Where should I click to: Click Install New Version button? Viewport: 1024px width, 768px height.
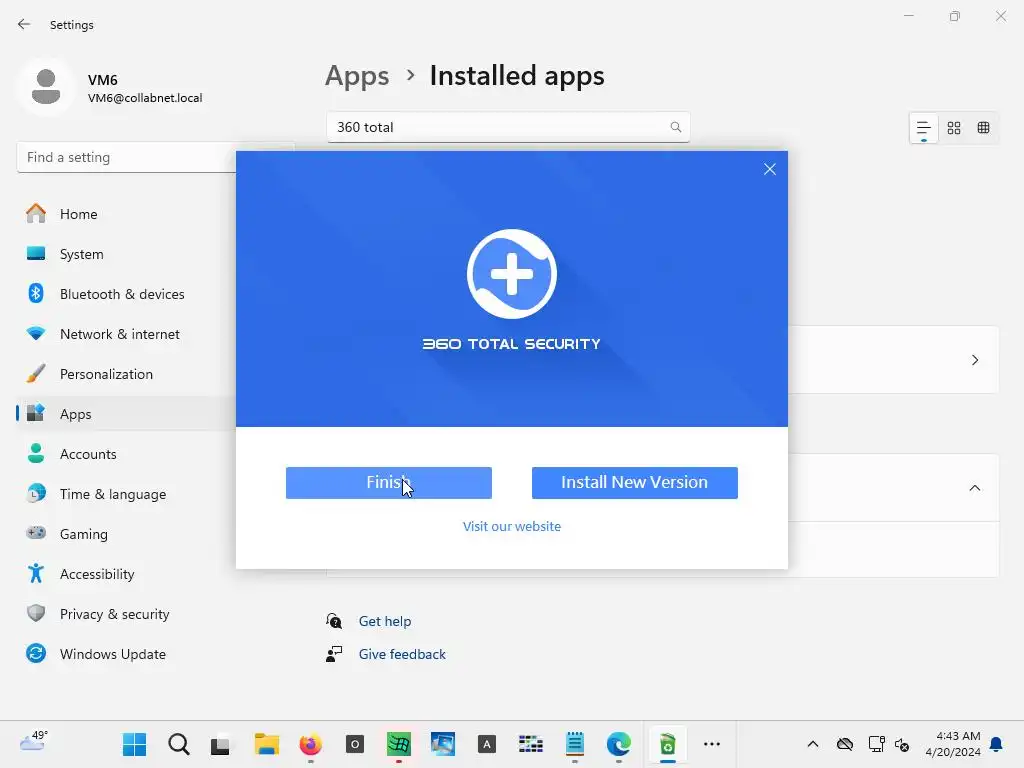tap(634, 483)
